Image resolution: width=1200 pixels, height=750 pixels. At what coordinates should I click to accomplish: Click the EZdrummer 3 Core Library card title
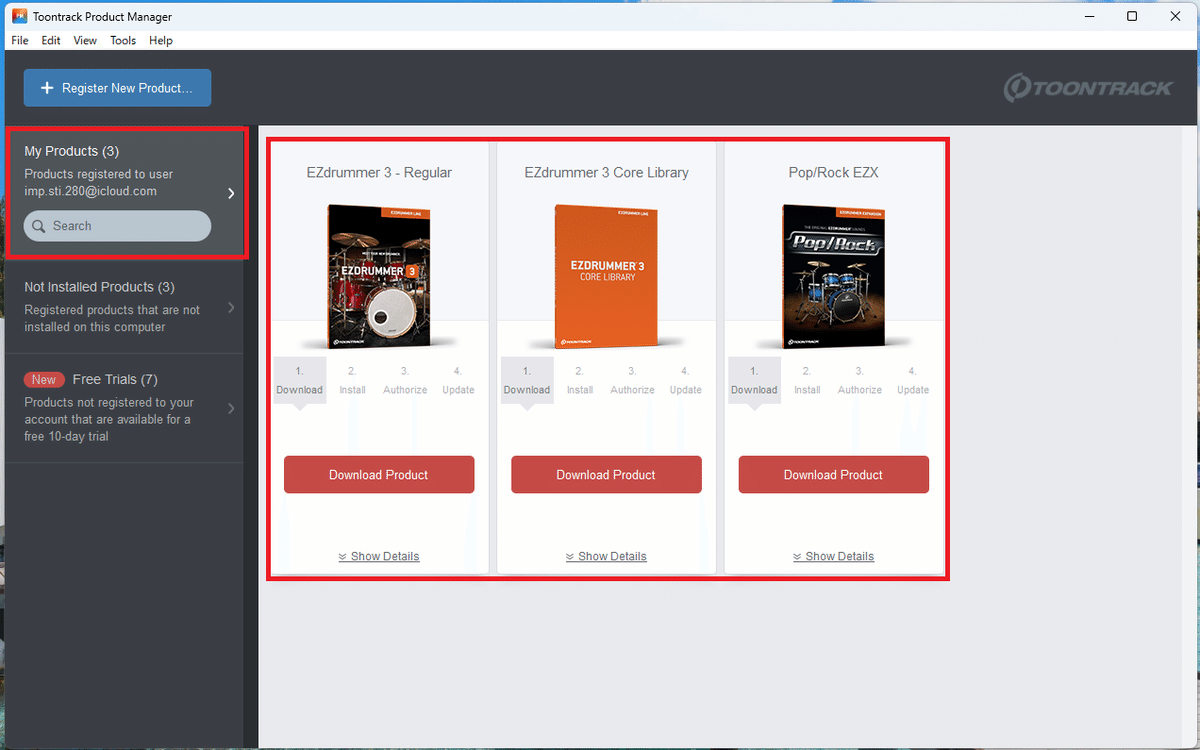click(x=606, y=172)
